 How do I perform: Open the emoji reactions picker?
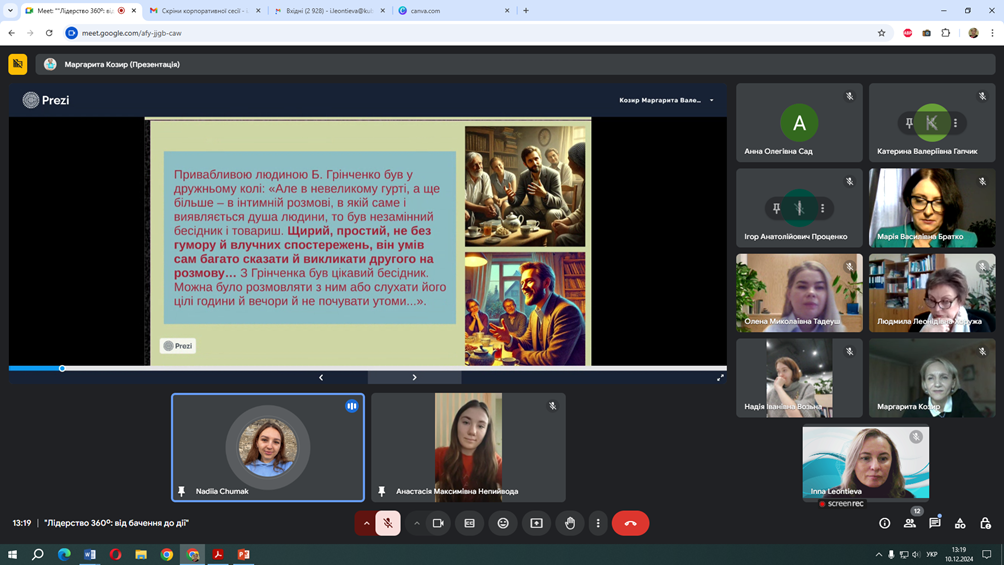click(503, 523)
